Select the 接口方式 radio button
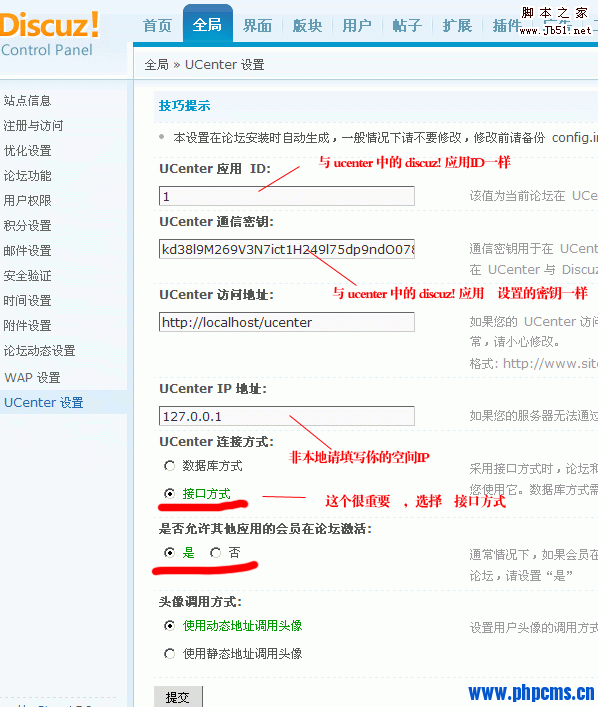 [x=169, y=493]
